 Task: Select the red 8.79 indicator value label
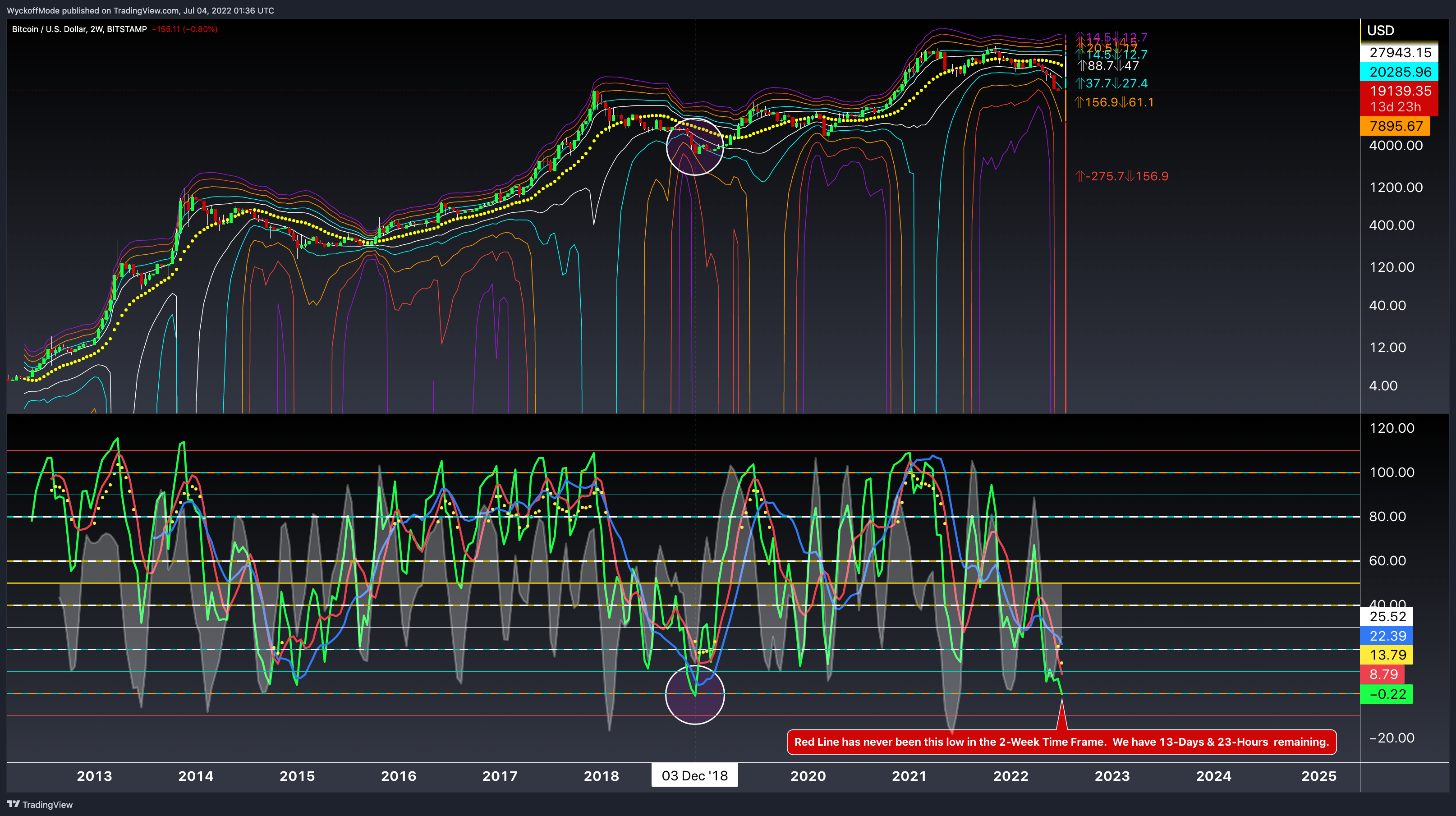(1383, 674)
